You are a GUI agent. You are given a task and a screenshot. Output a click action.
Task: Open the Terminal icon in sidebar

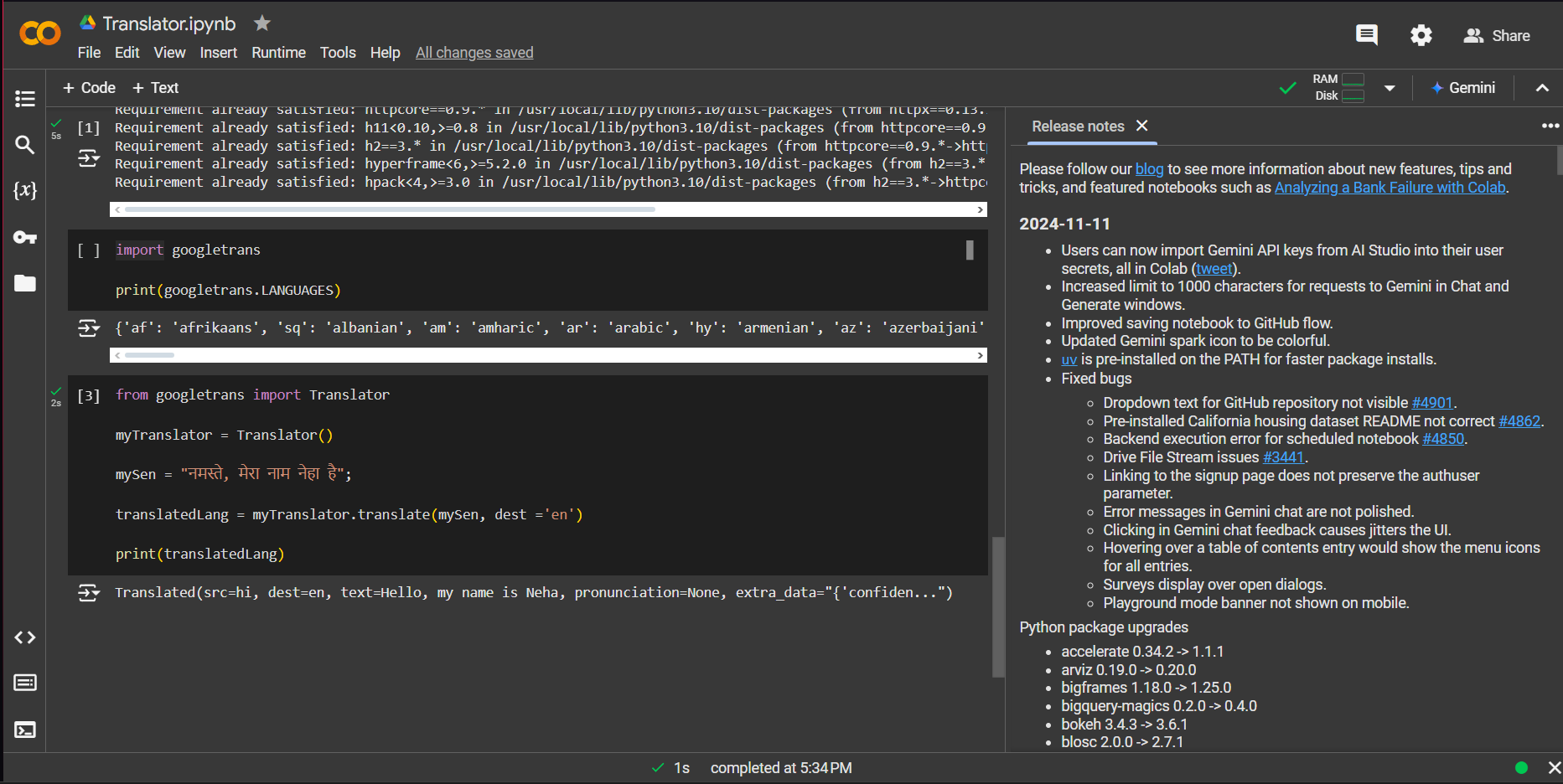coord(25,730)
